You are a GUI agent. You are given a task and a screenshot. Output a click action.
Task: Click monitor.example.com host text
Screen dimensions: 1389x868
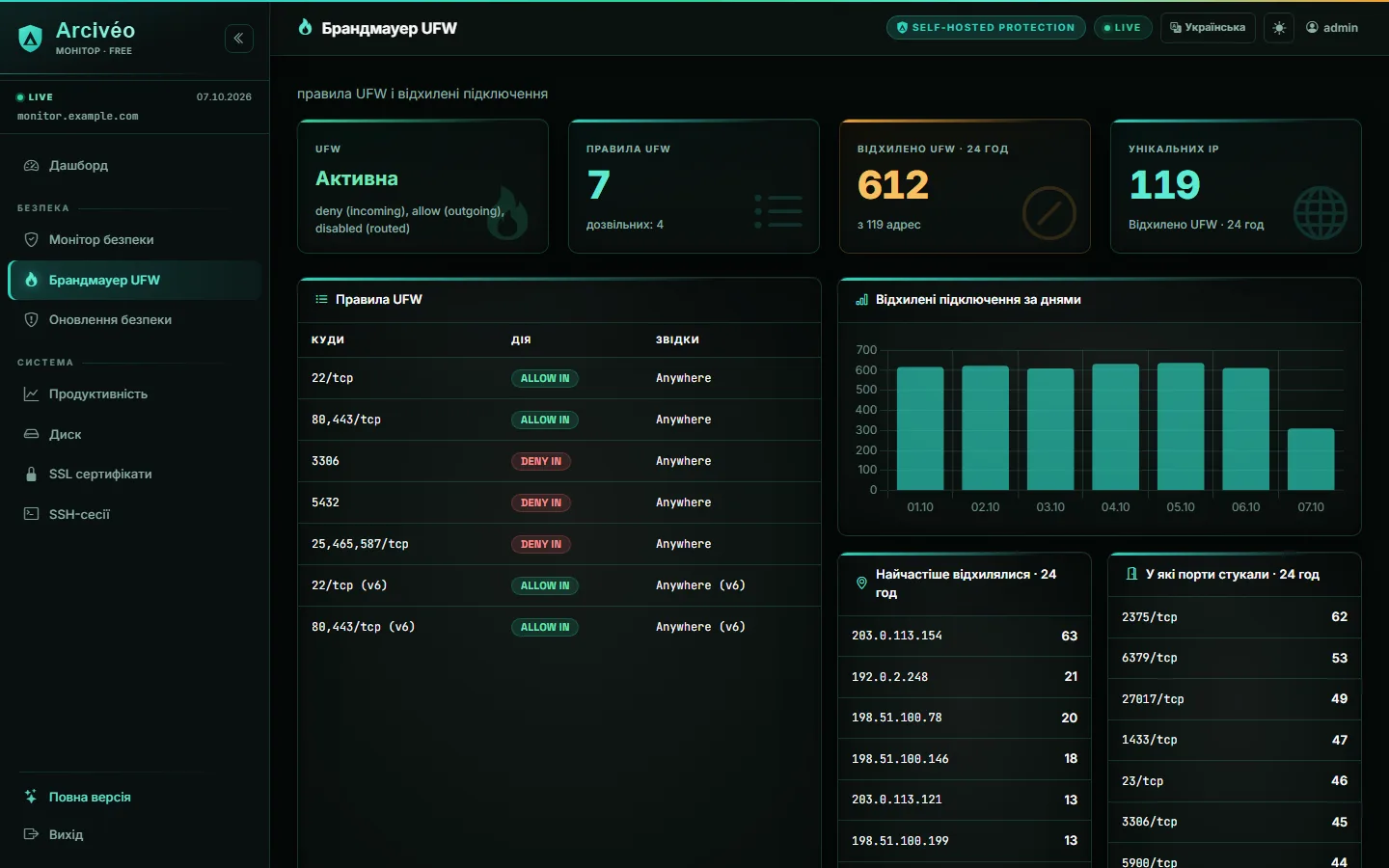78,116
